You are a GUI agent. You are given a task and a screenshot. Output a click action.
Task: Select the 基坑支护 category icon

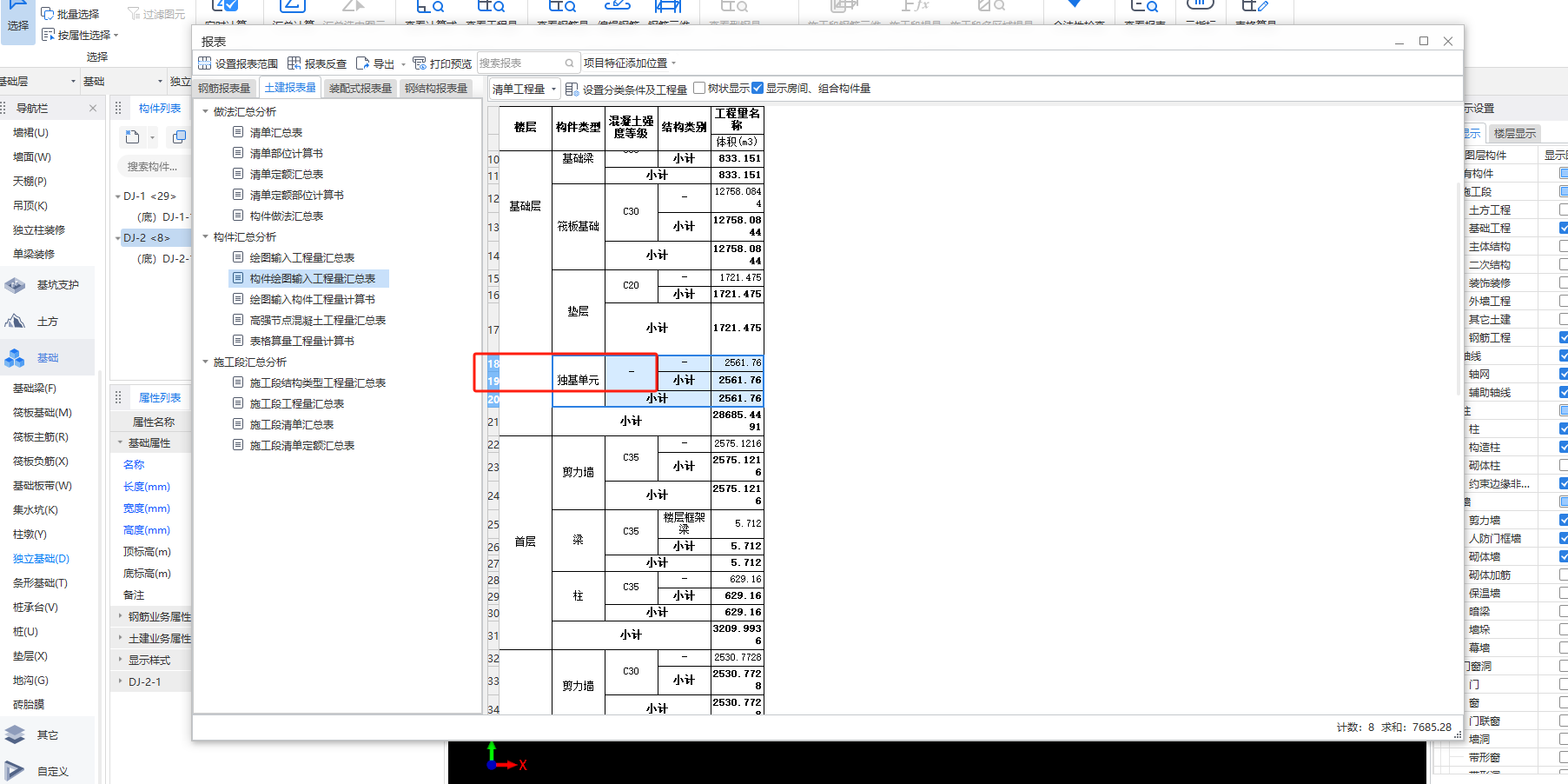point(15,285)
